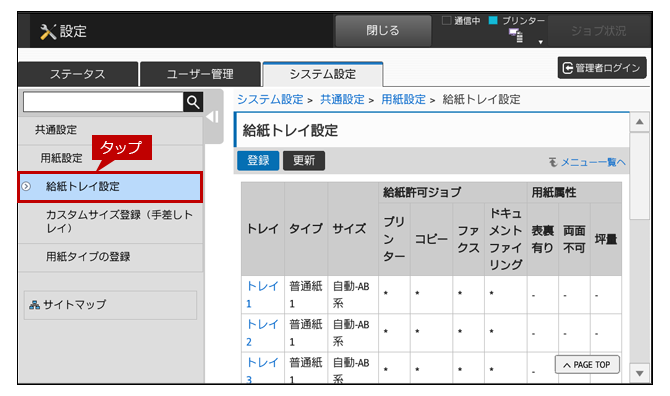Click the 更新 button
670x396 pixels.
click(x=304, y=160)
